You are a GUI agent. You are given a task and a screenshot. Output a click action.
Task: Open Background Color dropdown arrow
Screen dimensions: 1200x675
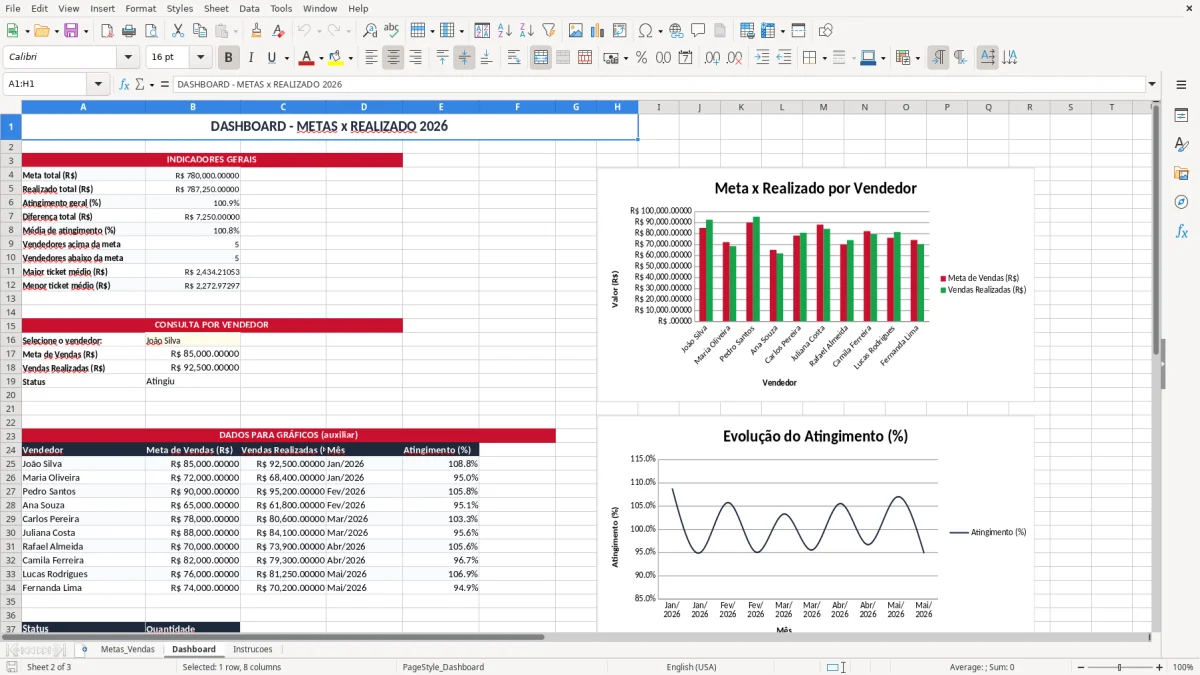point(351,58)
